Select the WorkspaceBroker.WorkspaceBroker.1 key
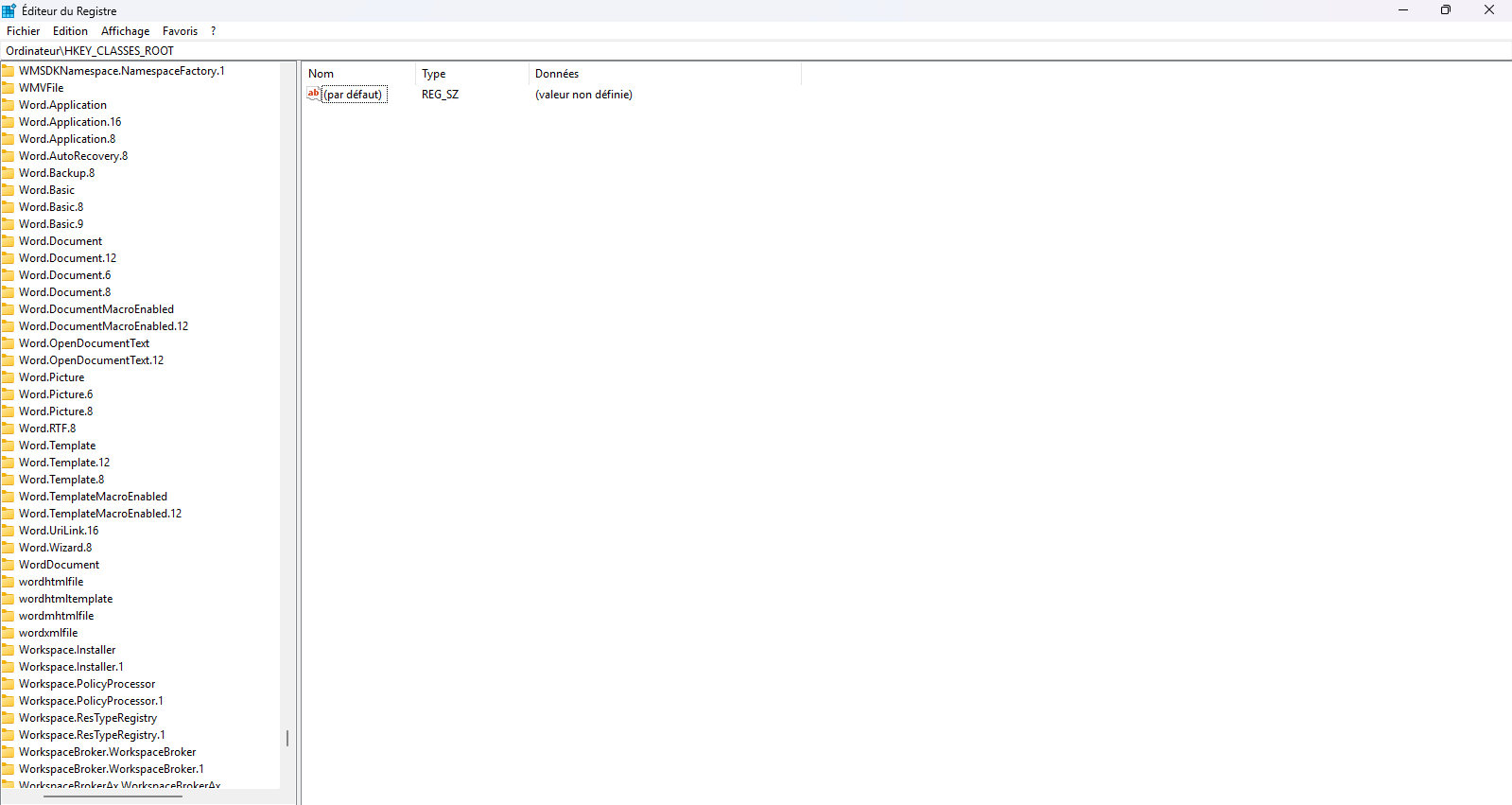Image resolution: width=1512 pixels, height=805 pixels. click(112, 769)
